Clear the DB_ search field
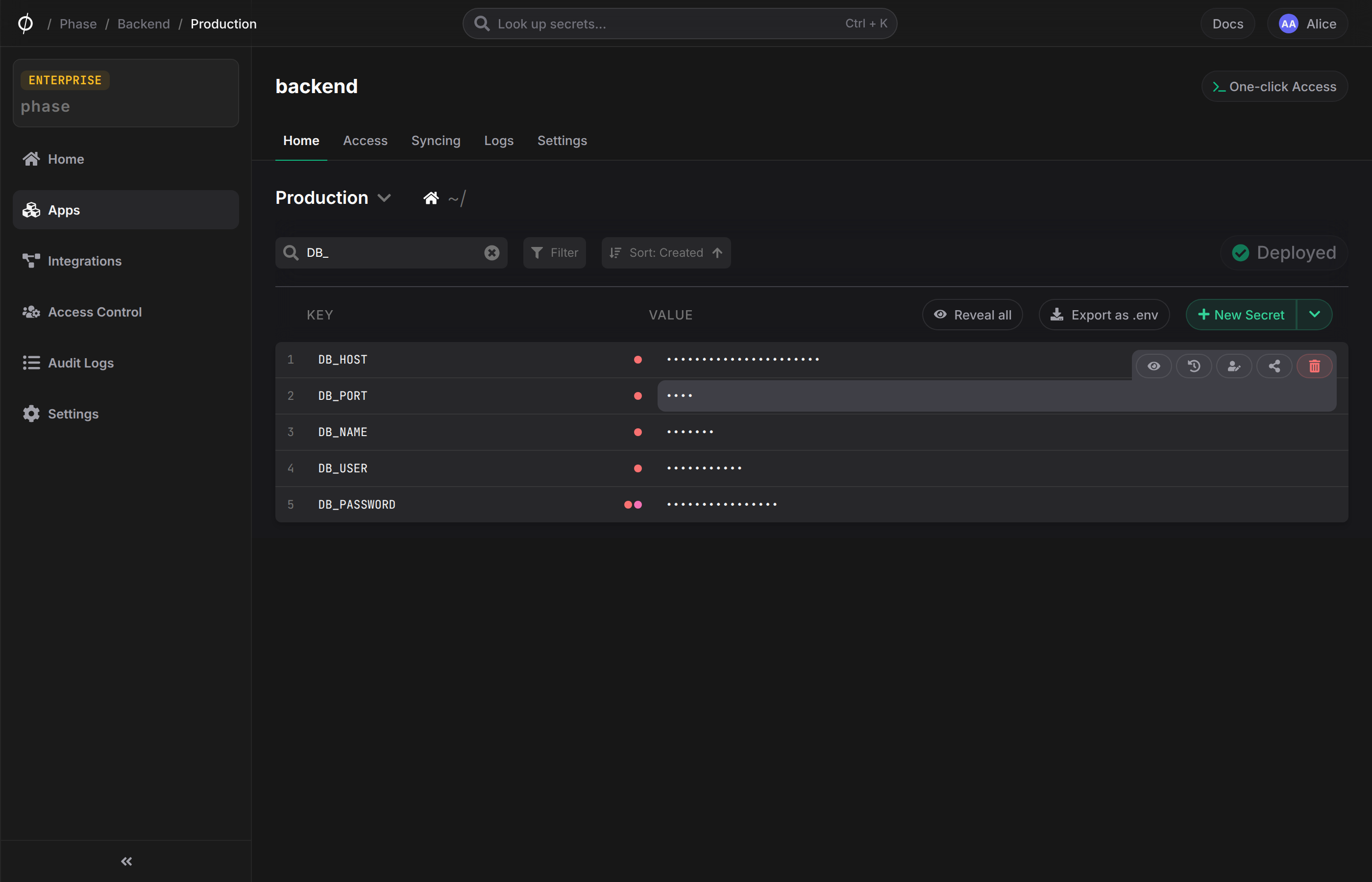This screenshot has height=882, width=1372. point(491,252)
